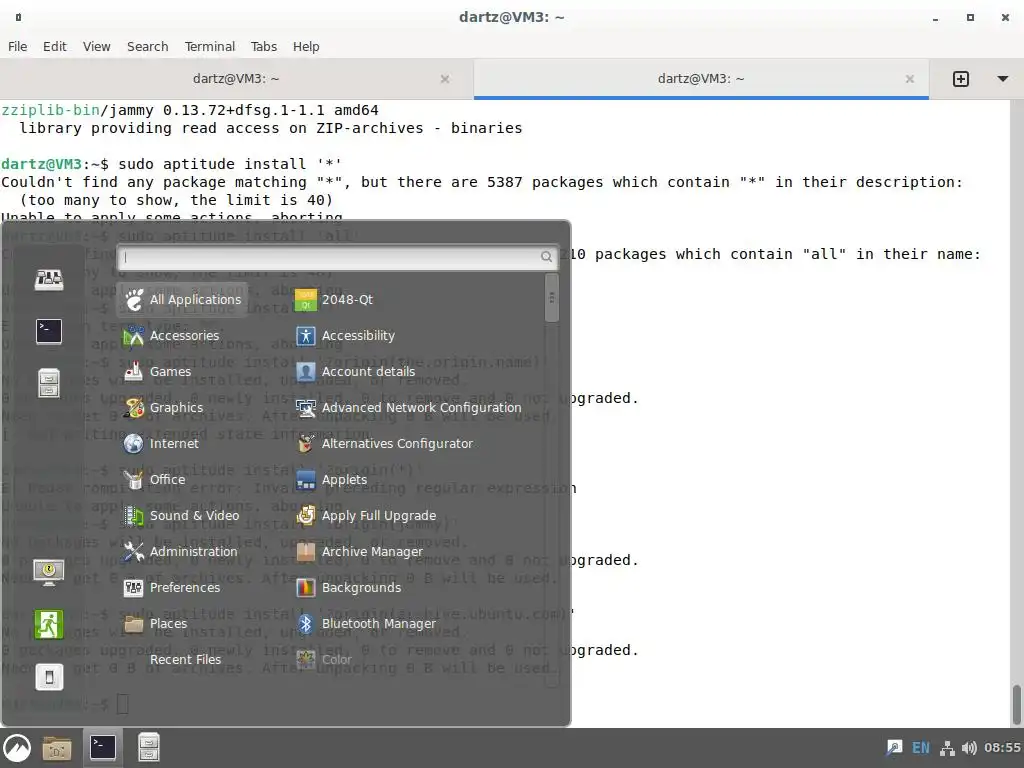Open the Edit menu
The image size is (1024, 768).
click(55, 46)
